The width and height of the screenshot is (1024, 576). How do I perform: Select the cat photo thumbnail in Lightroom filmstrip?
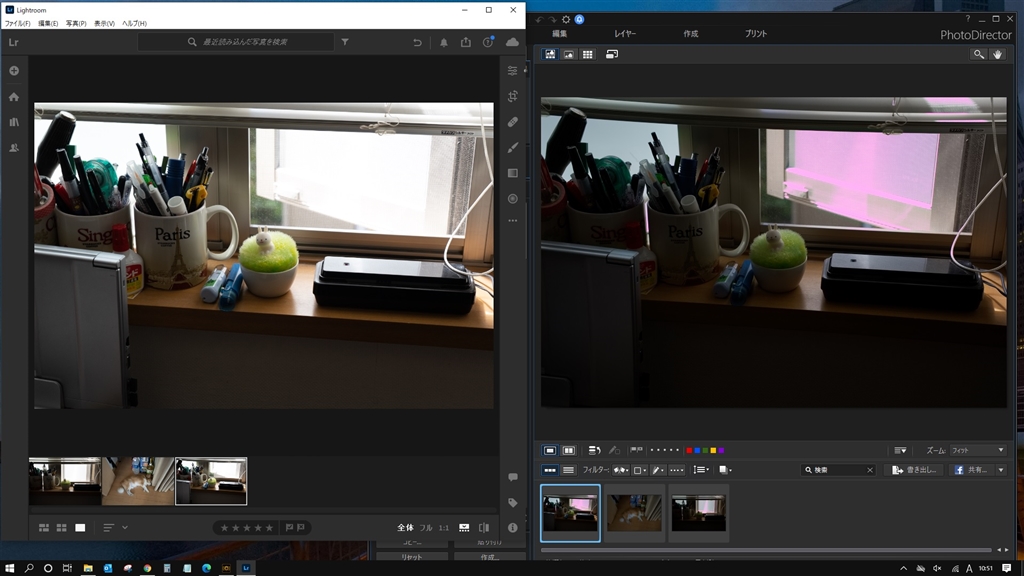click(138, 481)
